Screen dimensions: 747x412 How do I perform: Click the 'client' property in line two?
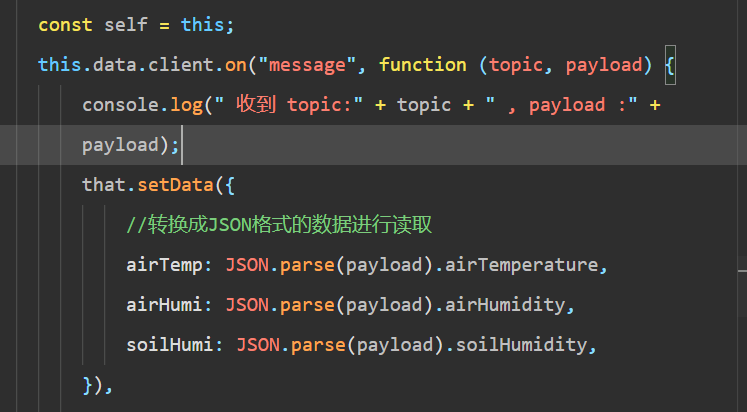tap(181, 65)
